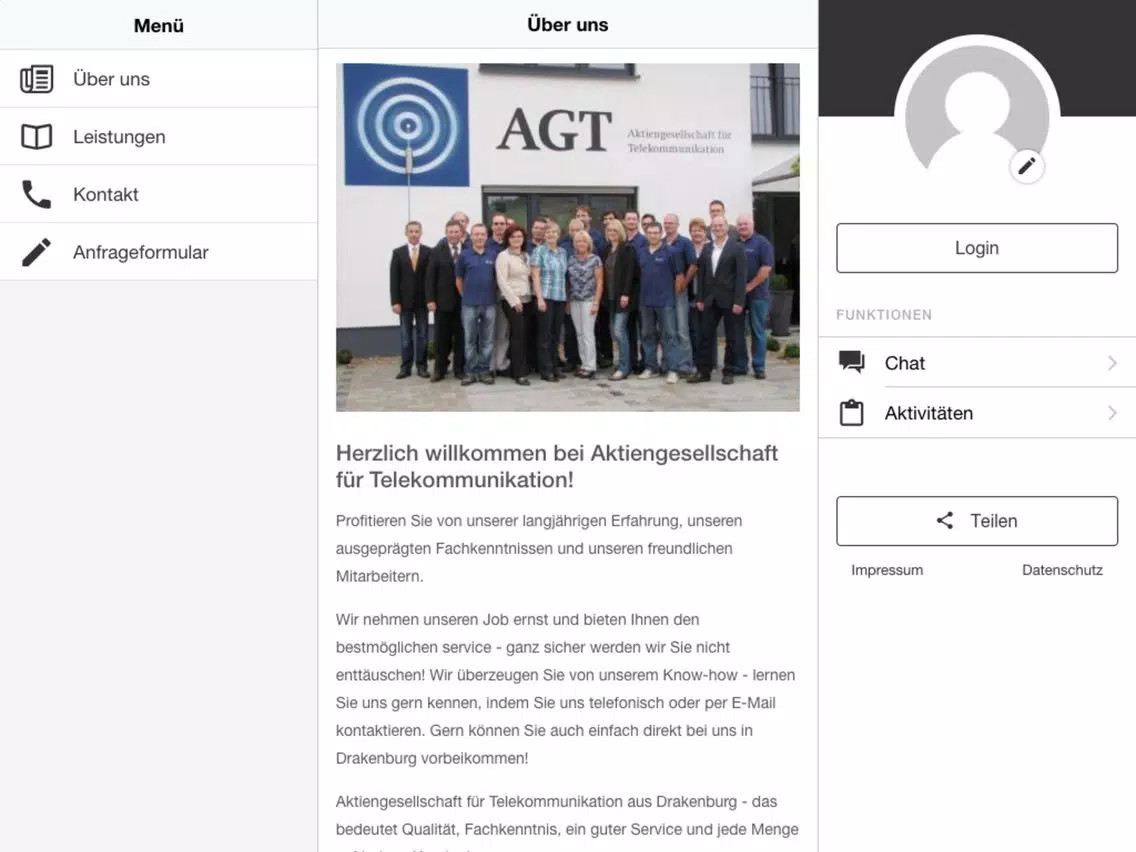This screenshot has width=1136, height=852.
Task: Click the edit pencil on profile avatar
Action: (1027, 167)
